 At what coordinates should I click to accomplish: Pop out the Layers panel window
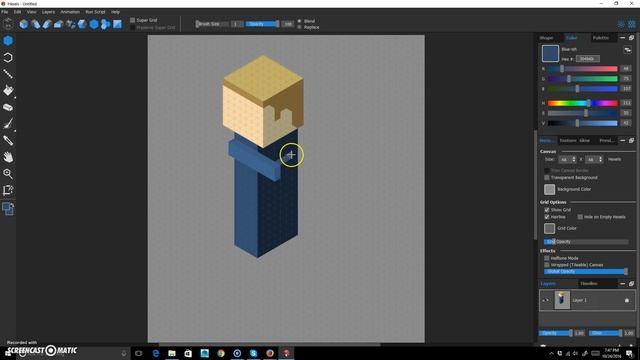[x=631, y=284]
